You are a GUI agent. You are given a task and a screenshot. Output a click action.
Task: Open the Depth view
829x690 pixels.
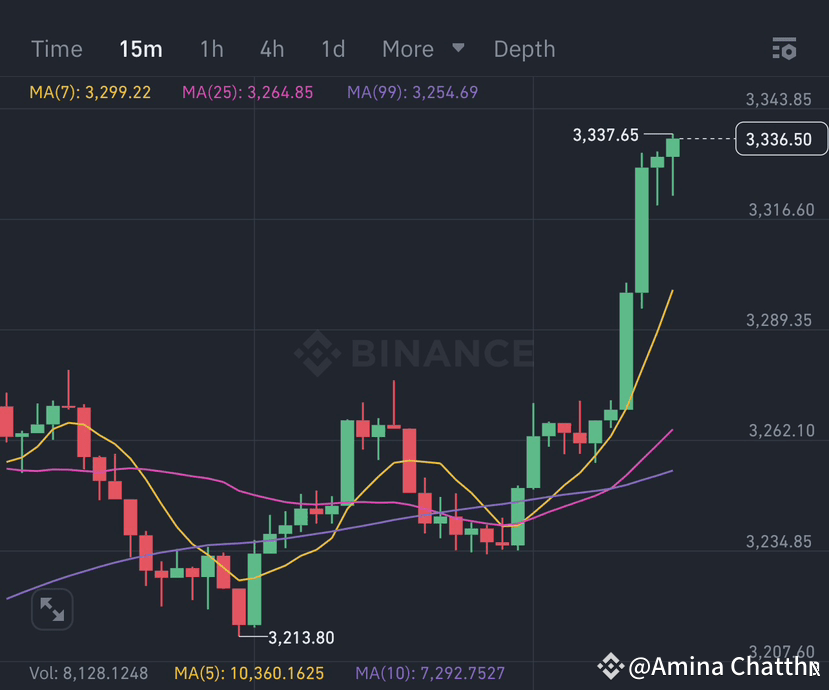click(524, 48)
